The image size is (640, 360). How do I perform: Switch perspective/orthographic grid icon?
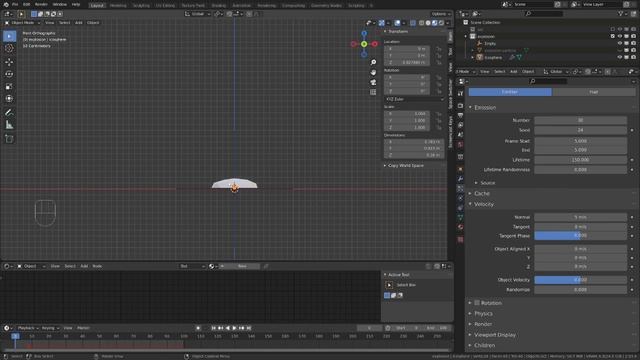[373, 92]
